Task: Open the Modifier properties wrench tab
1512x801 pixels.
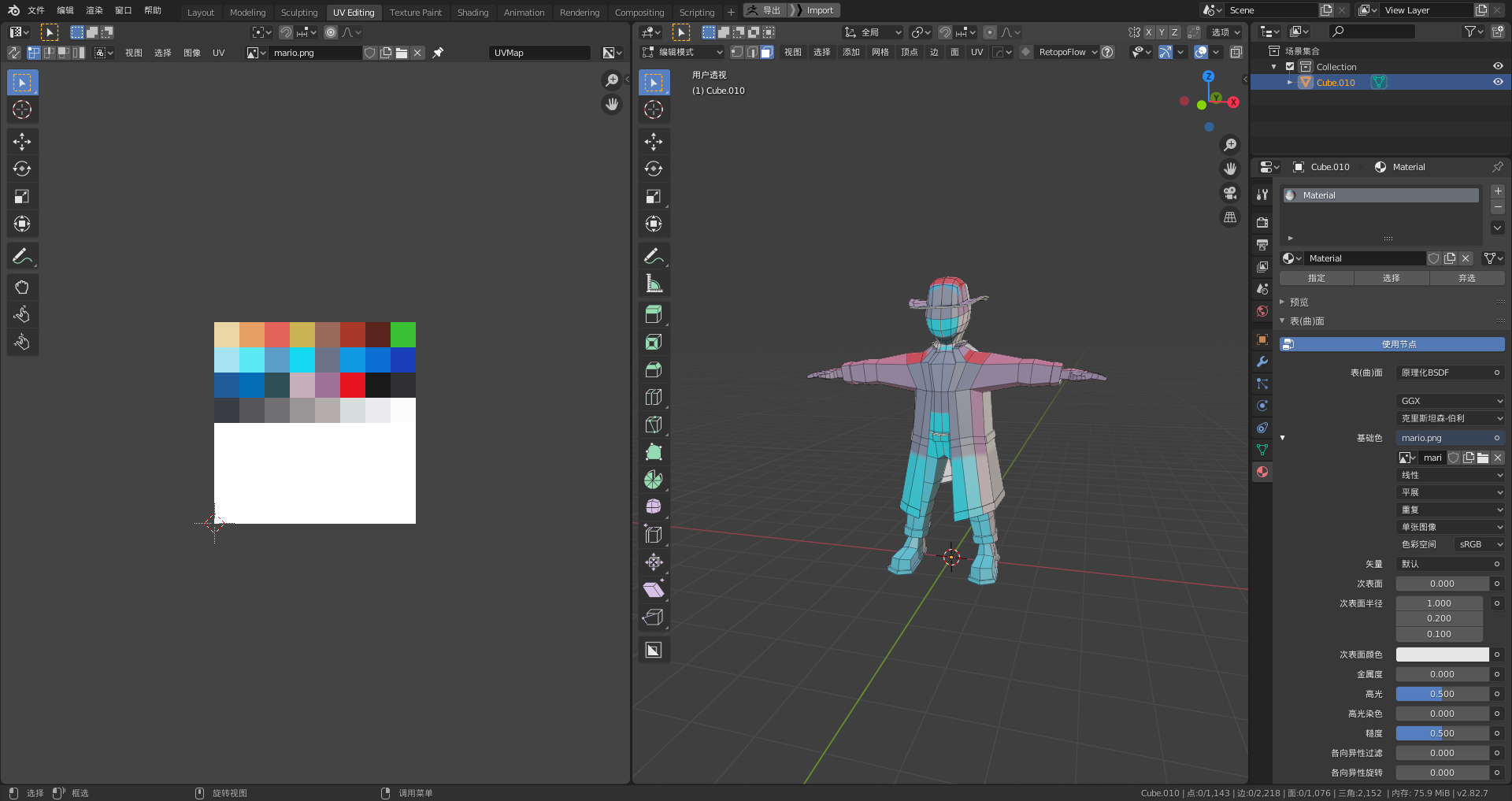Action: (x=1262, y=362)
